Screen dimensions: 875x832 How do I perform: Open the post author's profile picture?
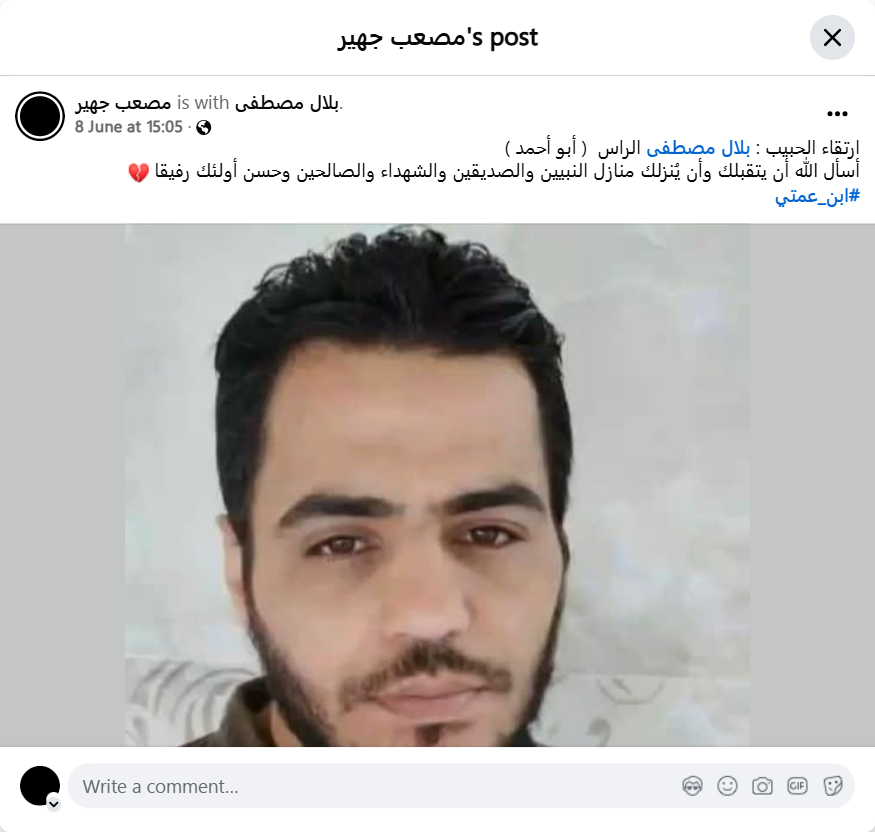point(40,116)
